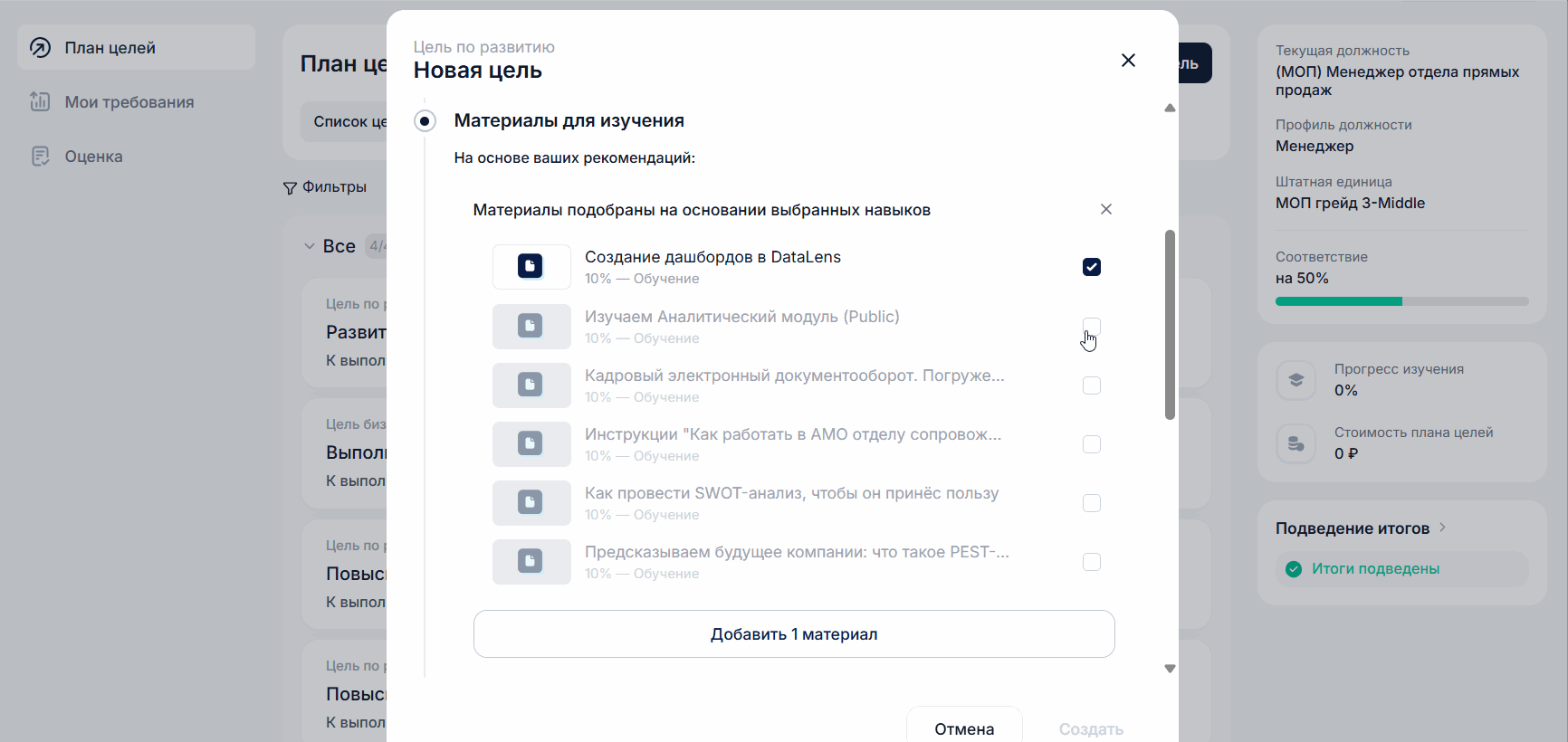
Task: Click the Создание дашбордов в DataLens document icon
Action: (531, 266)
